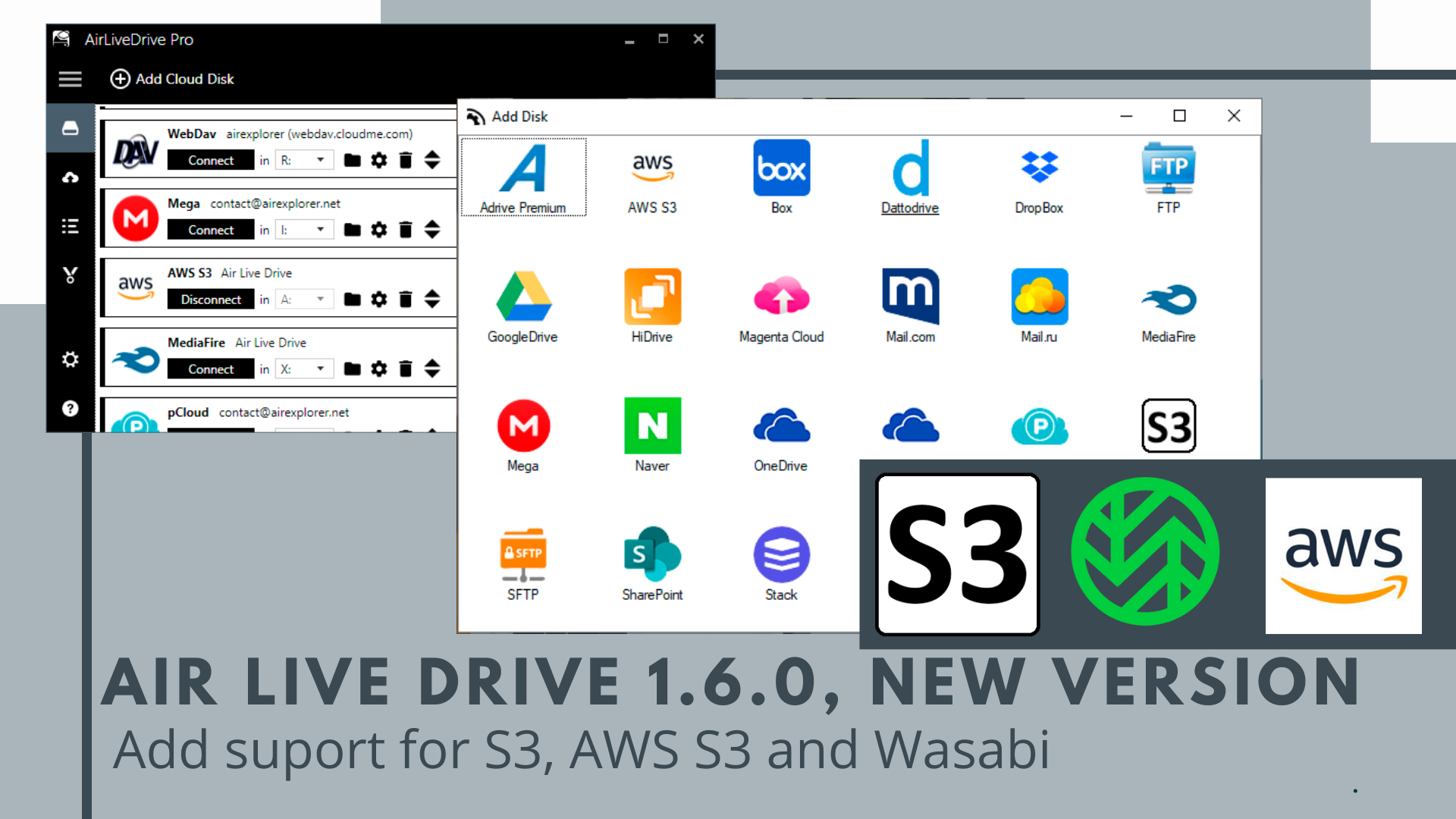
Task: Open the disks sidebar tab
Action: tap(71, 128)
